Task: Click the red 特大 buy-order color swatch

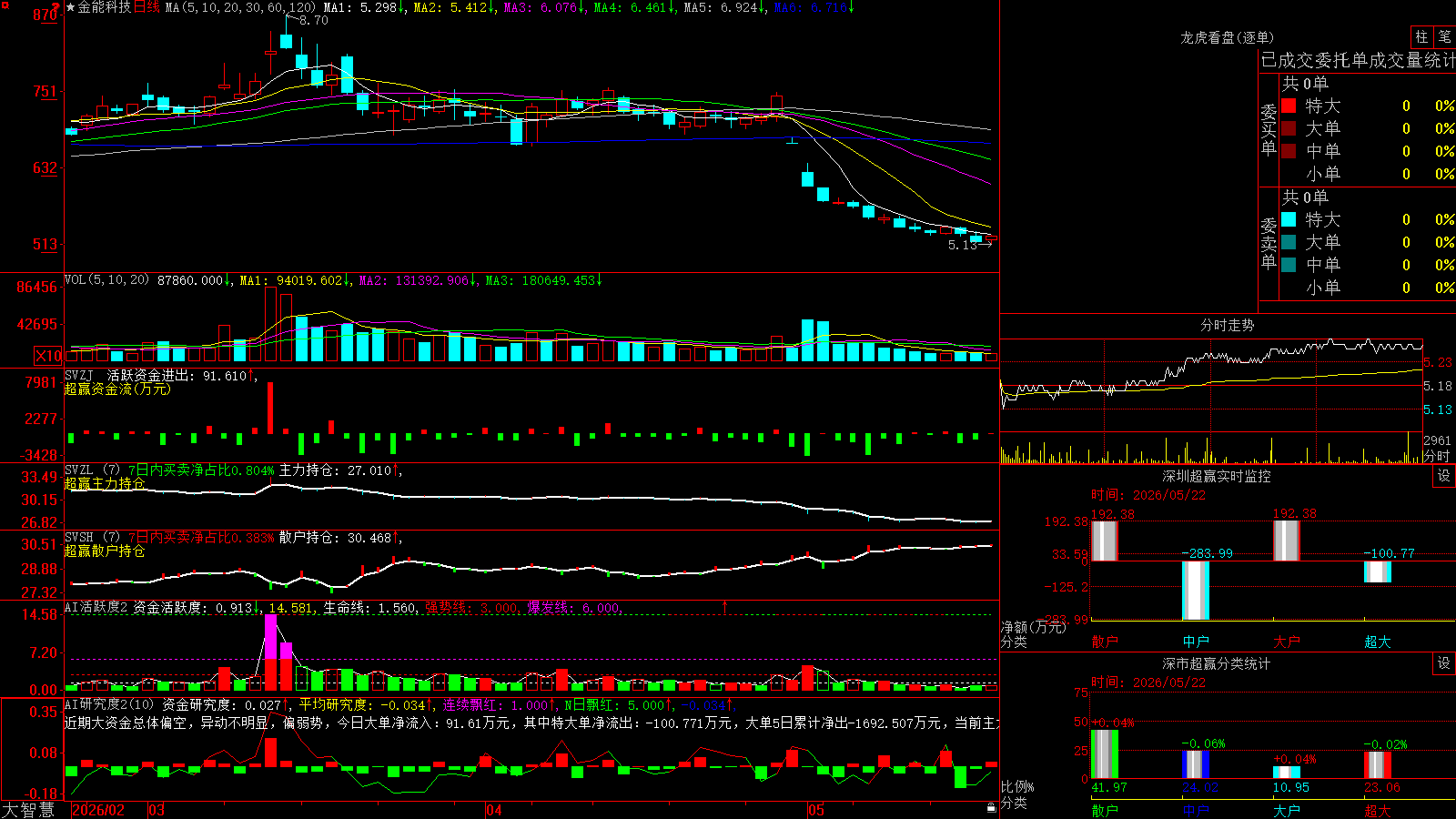Action: point(1289,106)
